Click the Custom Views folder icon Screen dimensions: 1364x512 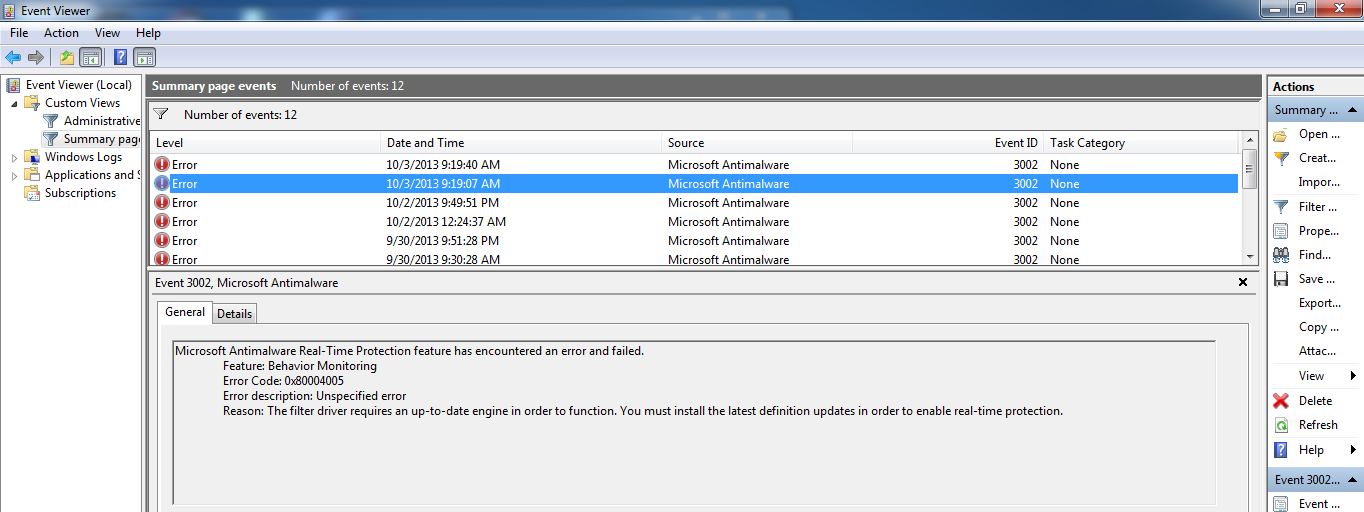pos(32,103)
